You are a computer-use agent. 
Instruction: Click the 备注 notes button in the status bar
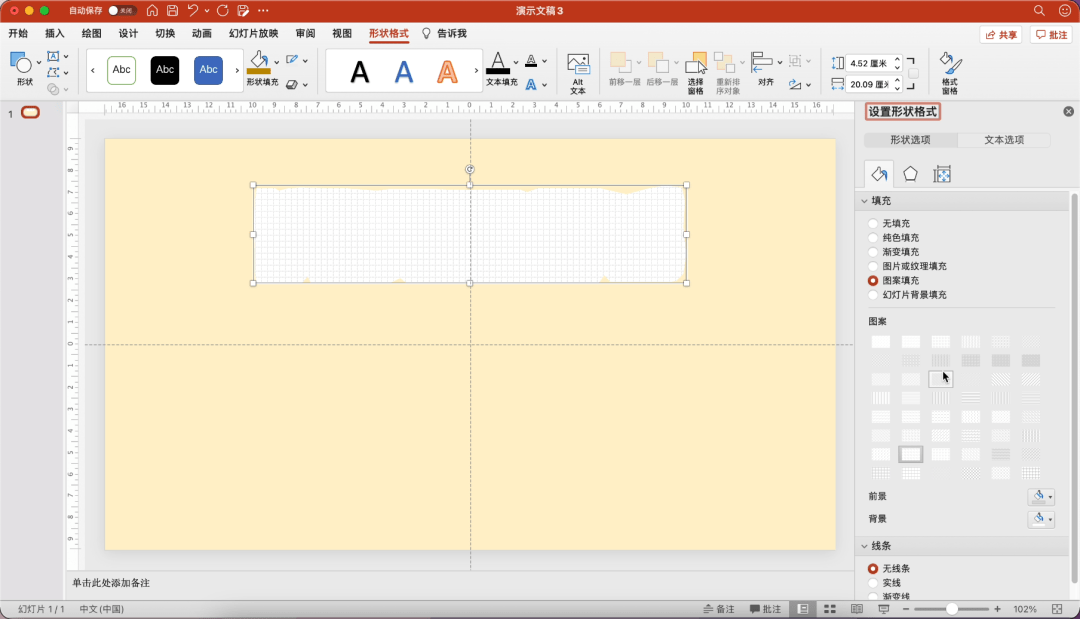point(718,609)
